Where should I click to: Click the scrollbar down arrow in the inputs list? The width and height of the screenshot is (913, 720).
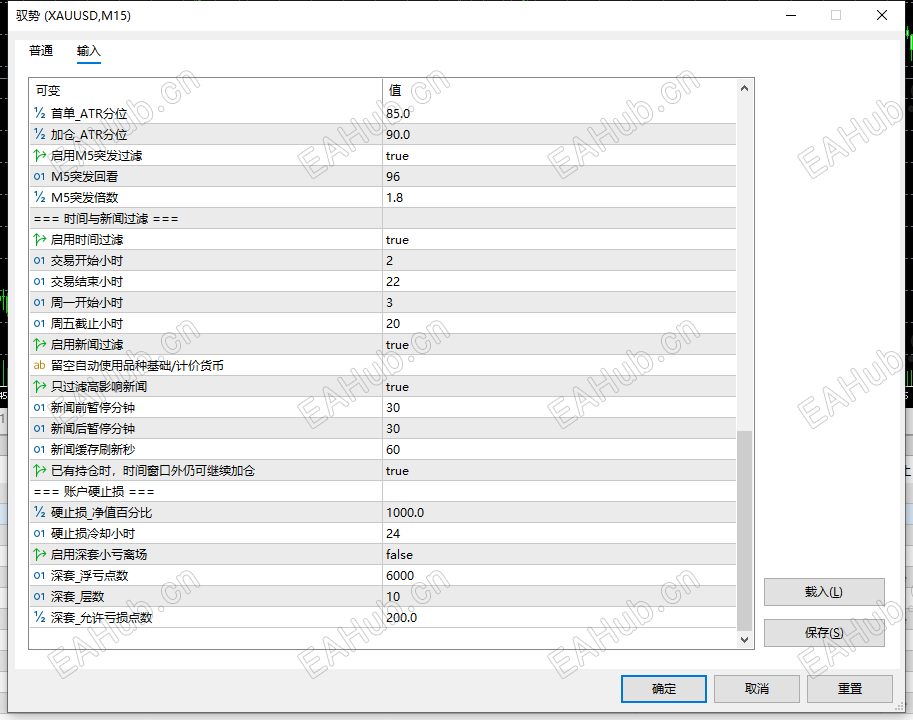[x=744, y=640]
